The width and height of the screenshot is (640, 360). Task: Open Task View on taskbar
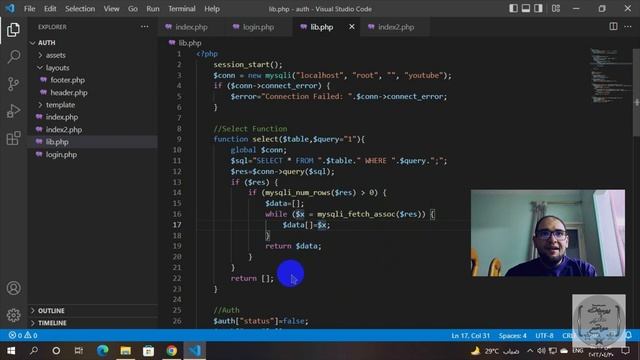tap(79, 351)
